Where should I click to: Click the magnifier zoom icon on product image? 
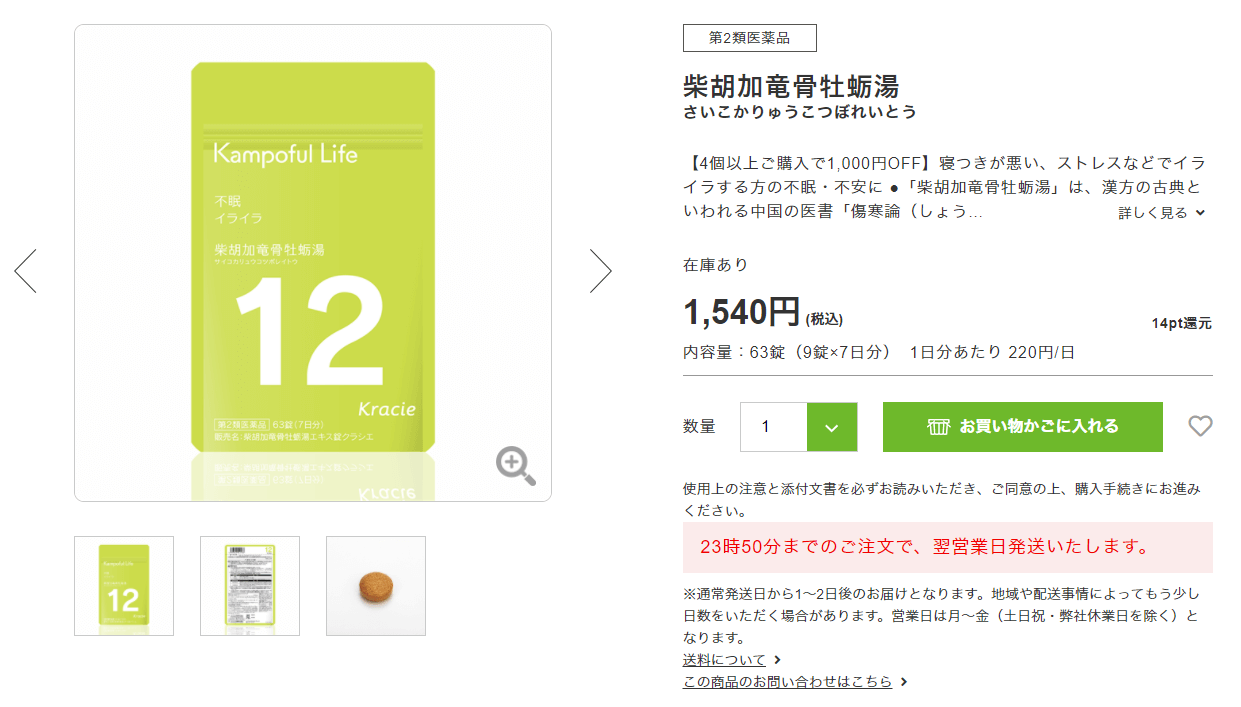point(515,466)
